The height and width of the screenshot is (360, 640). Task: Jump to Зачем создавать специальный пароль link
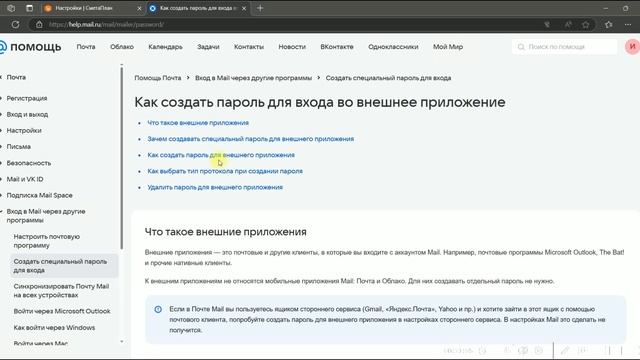(251, 139)
